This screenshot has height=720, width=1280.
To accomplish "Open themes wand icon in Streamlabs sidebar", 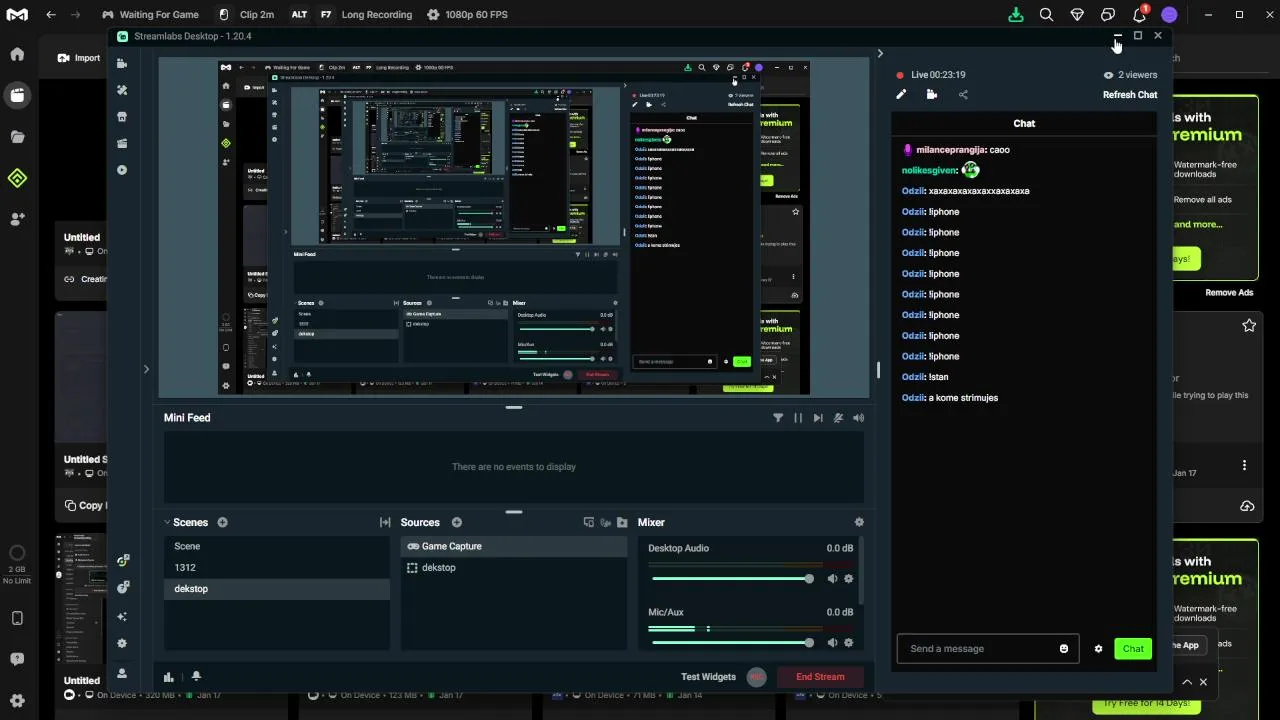I will pyautogui.click(x=122, y=90).
